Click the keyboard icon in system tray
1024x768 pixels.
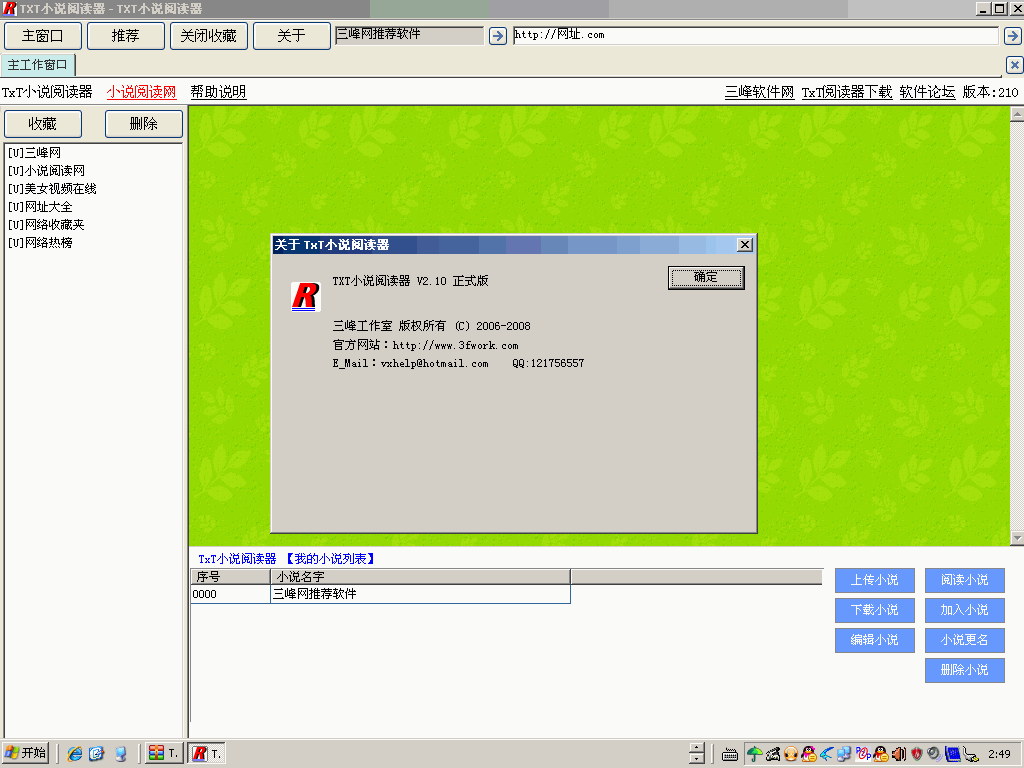[x=730, y=754]
